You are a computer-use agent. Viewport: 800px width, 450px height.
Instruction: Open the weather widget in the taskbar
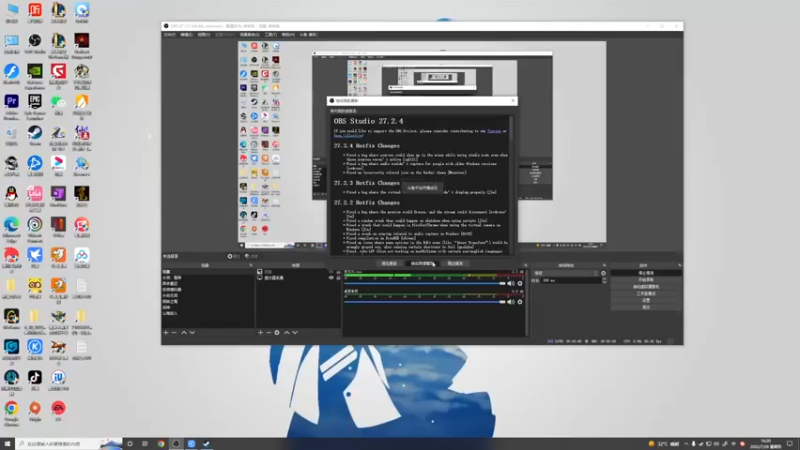click(663, 444)
